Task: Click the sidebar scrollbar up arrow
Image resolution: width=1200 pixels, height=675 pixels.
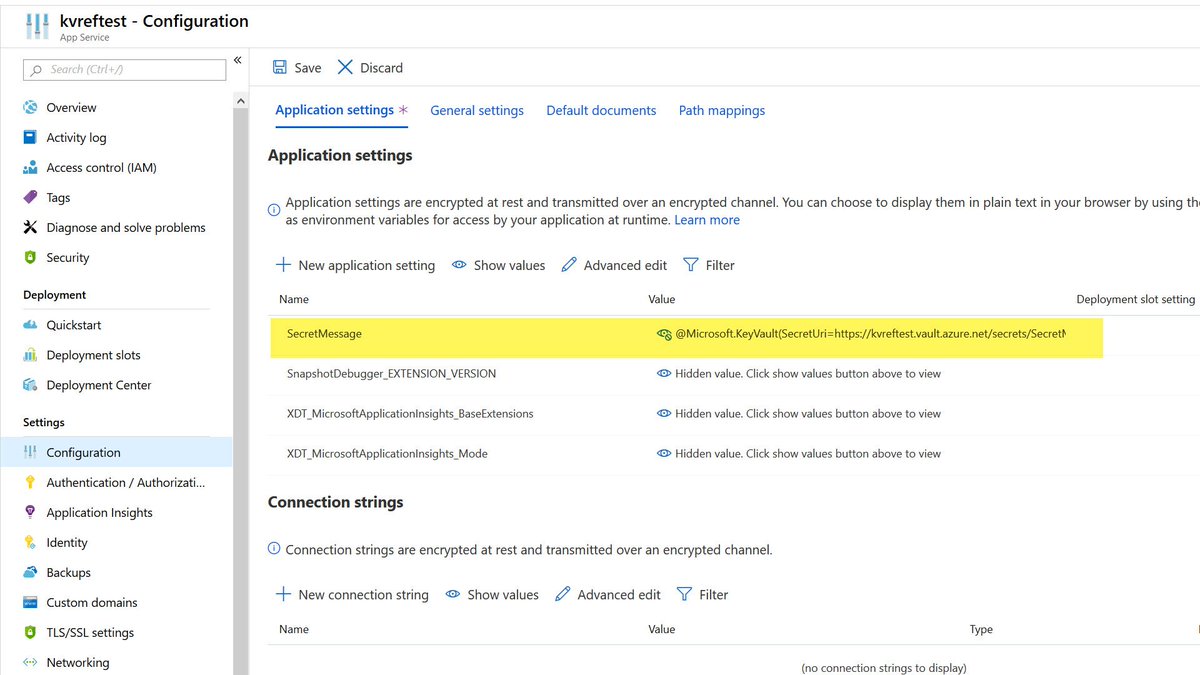Action: [240, 101]
